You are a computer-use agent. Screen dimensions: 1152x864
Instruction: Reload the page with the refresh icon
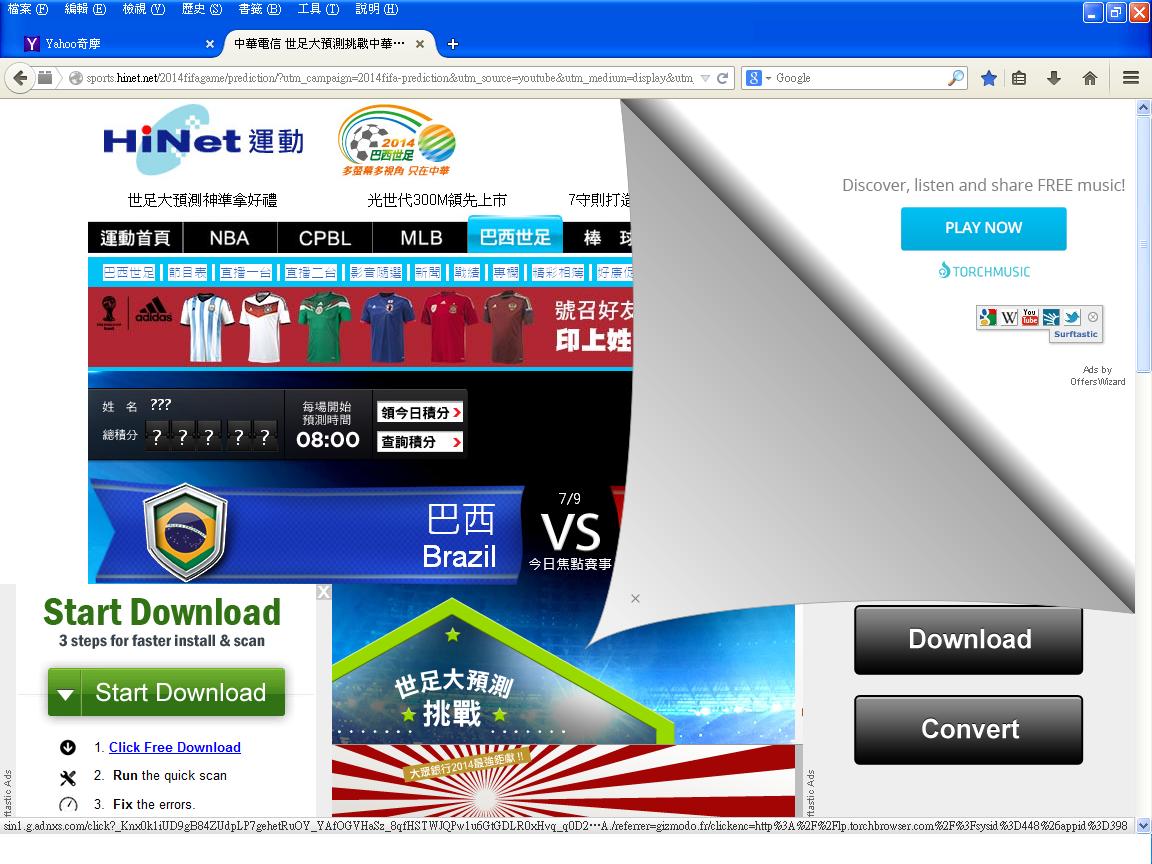pos(723,78)
